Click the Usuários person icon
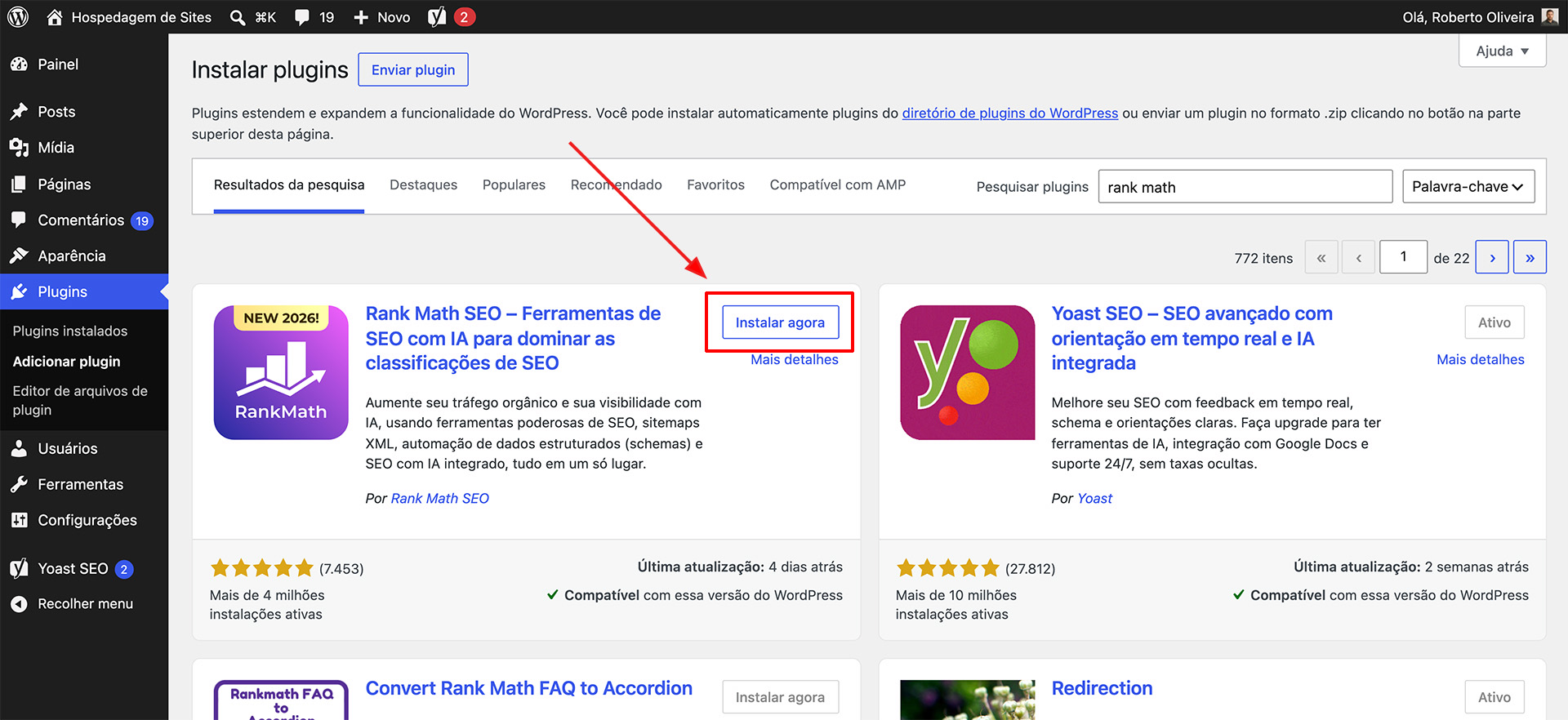Image resolution: width=1568 pixels, height=720 pixels. [19, 449]
